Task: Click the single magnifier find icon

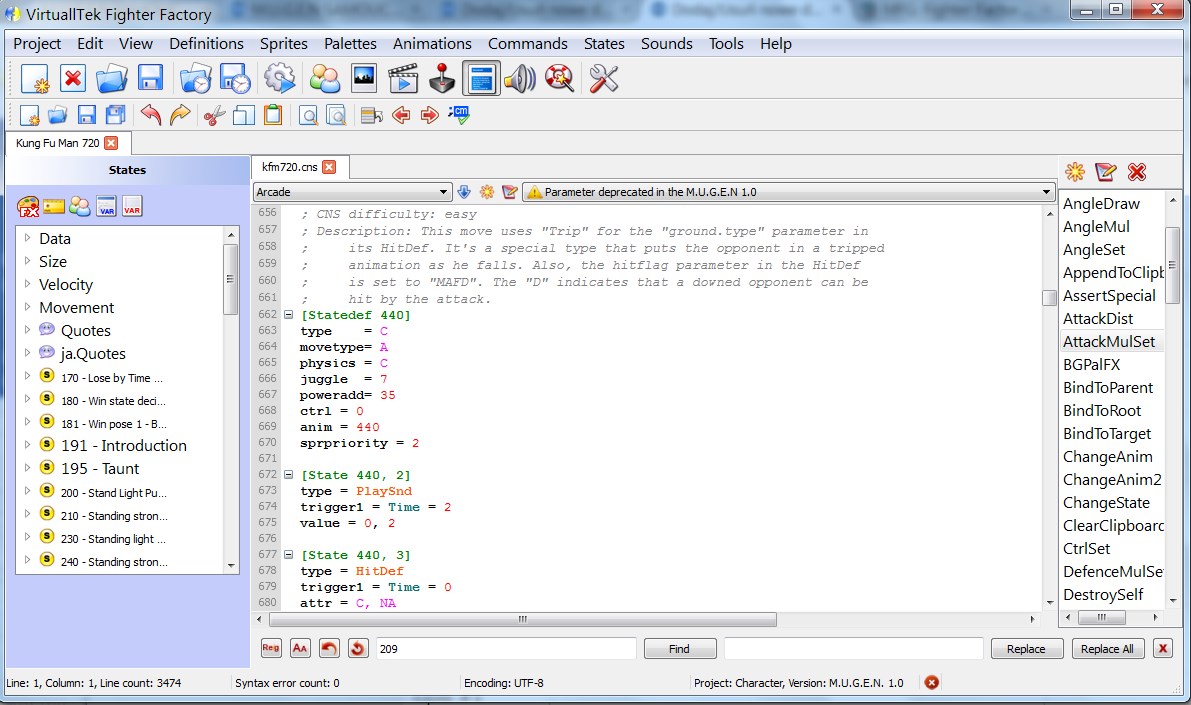Action: 308,115
